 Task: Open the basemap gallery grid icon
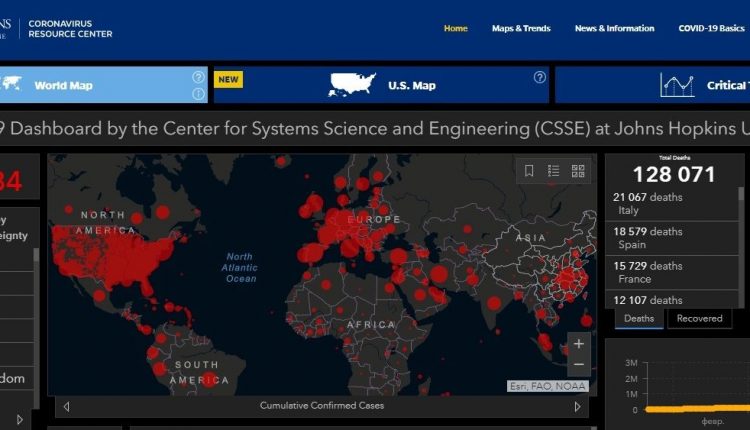(x=578, y=171)
